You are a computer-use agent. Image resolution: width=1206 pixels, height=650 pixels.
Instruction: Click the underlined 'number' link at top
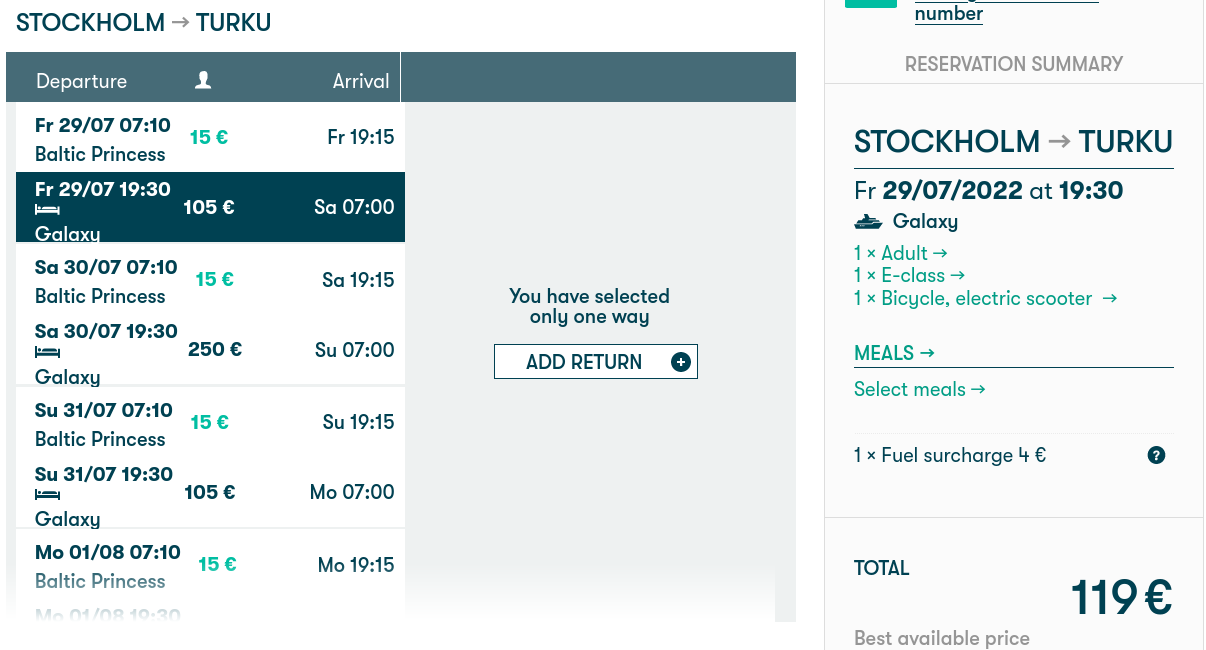click(948, 14)
